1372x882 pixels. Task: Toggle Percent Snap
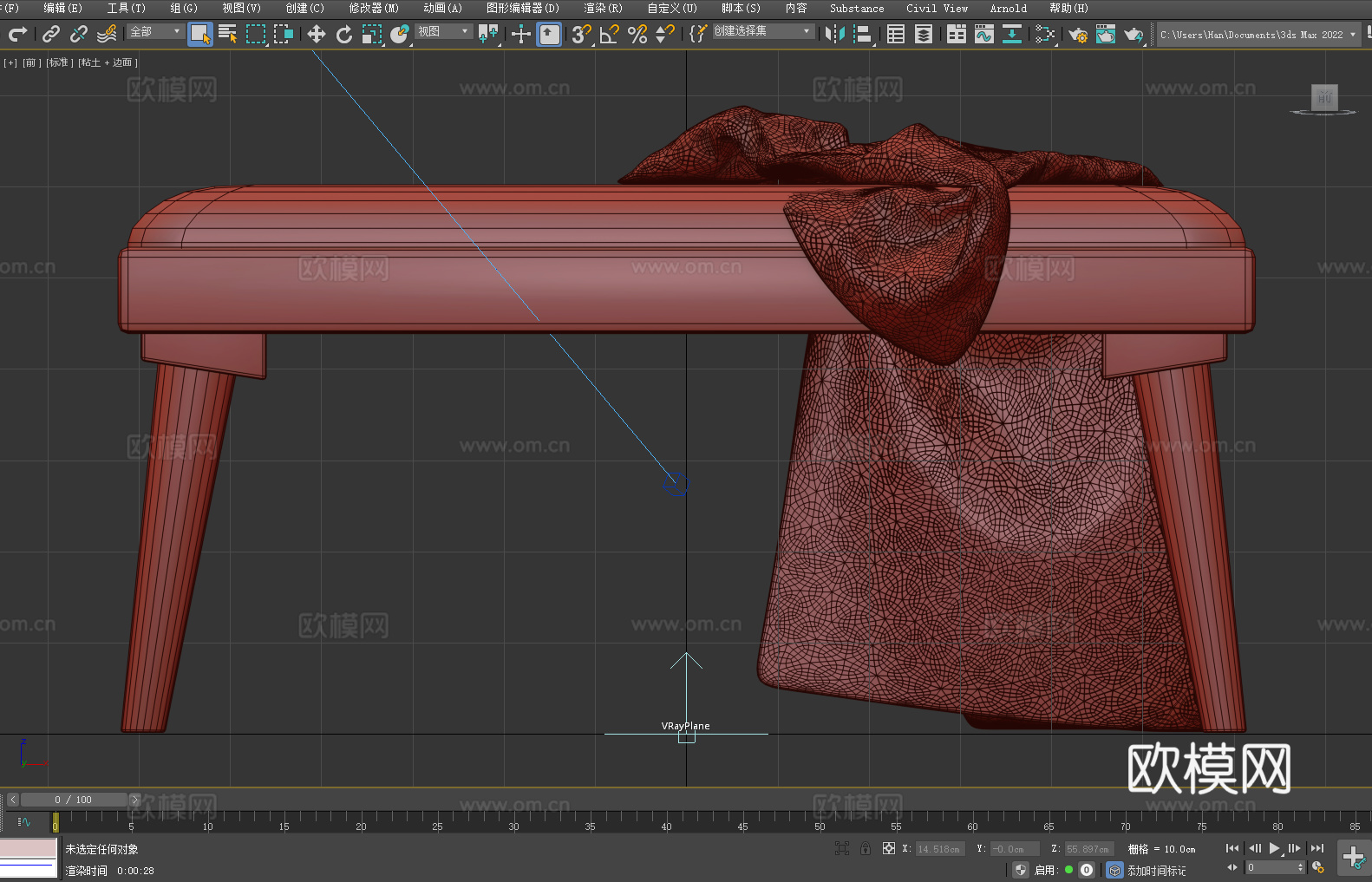tap(637, 34)
